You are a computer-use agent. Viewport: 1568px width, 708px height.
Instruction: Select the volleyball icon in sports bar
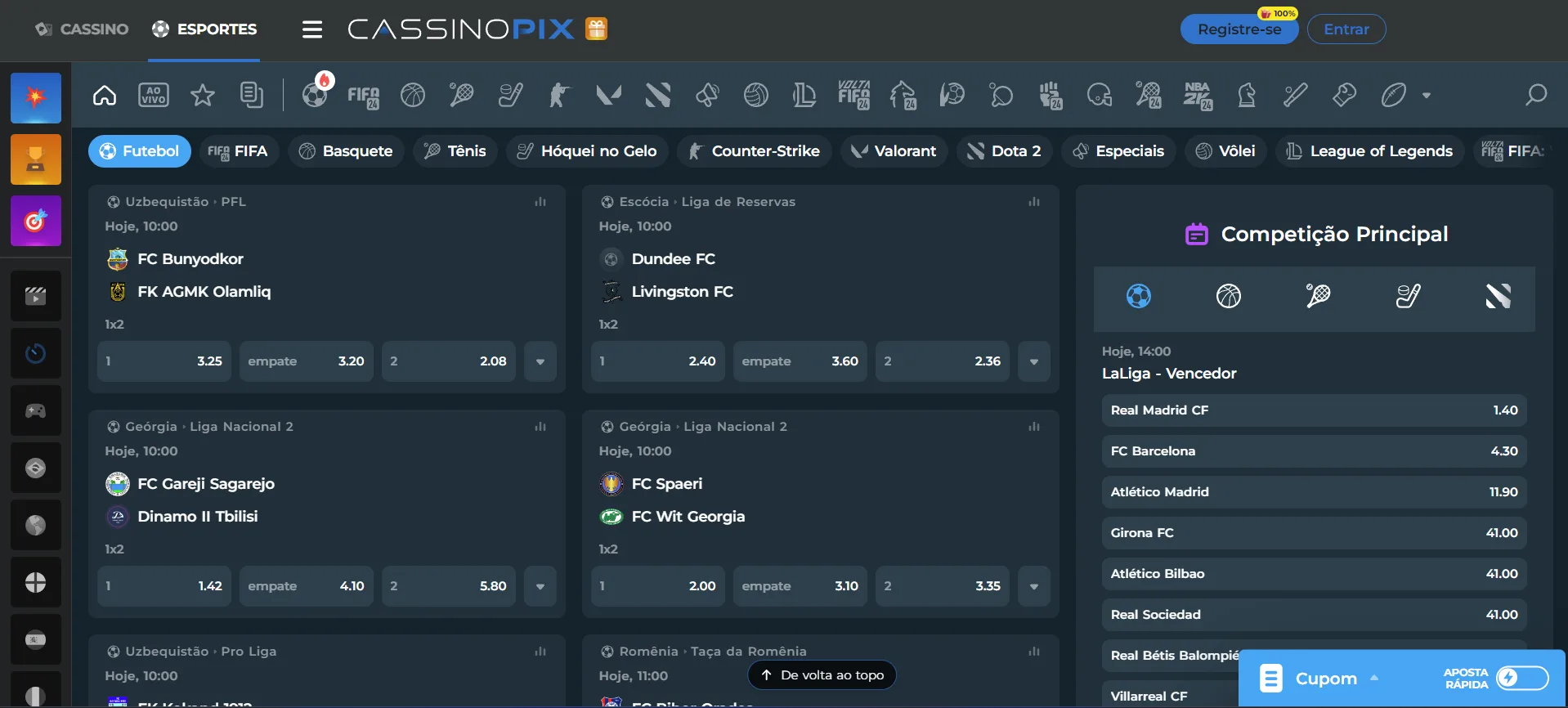756,96
